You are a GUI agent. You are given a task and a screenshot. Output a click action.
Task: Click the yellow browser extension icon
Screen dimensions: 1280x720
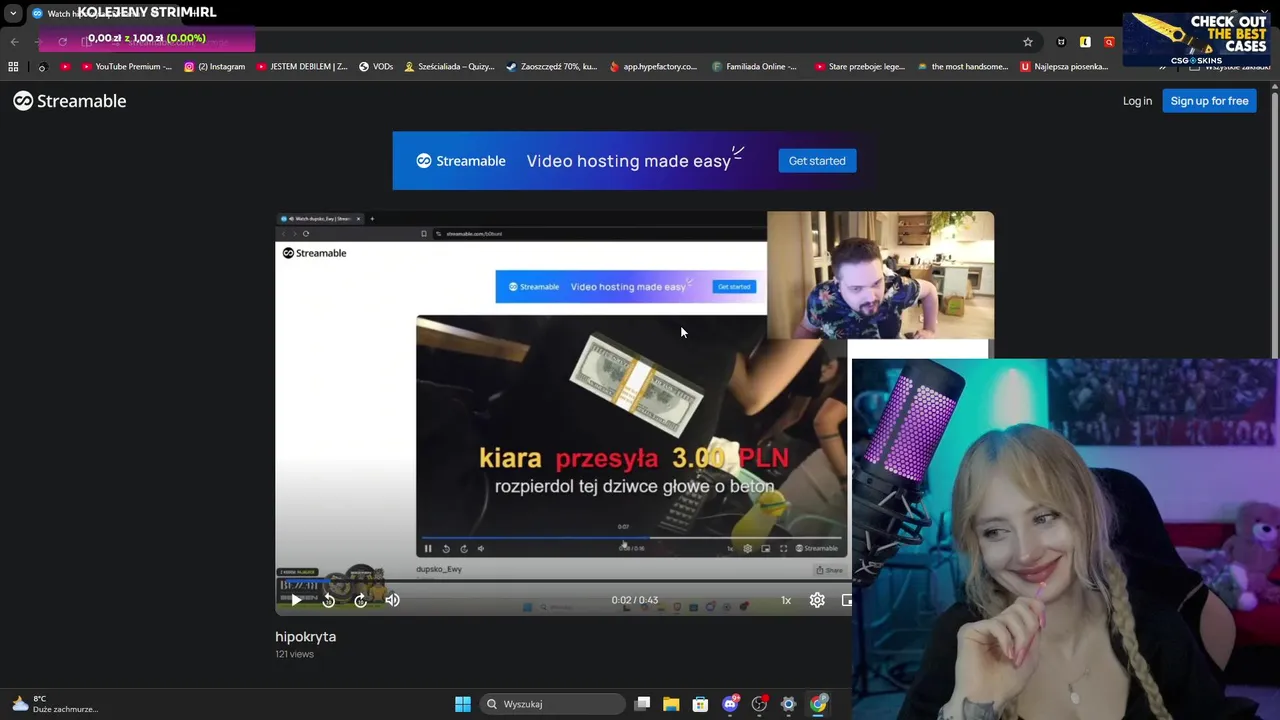coord(1085,42)
